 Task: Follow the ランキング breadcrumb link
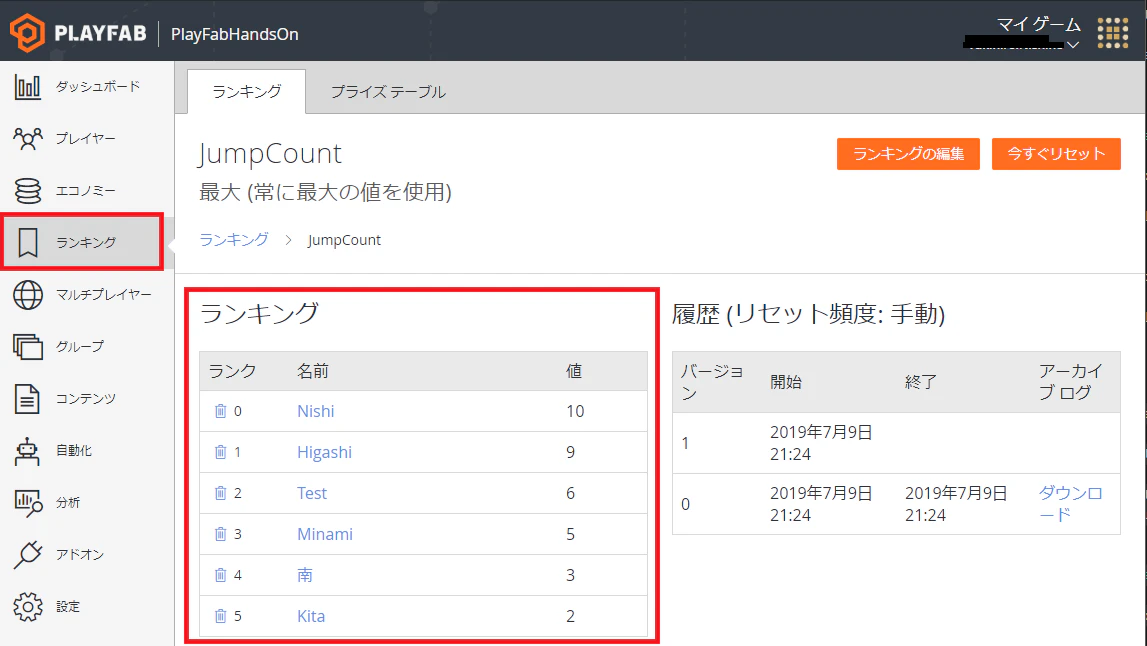234,240
